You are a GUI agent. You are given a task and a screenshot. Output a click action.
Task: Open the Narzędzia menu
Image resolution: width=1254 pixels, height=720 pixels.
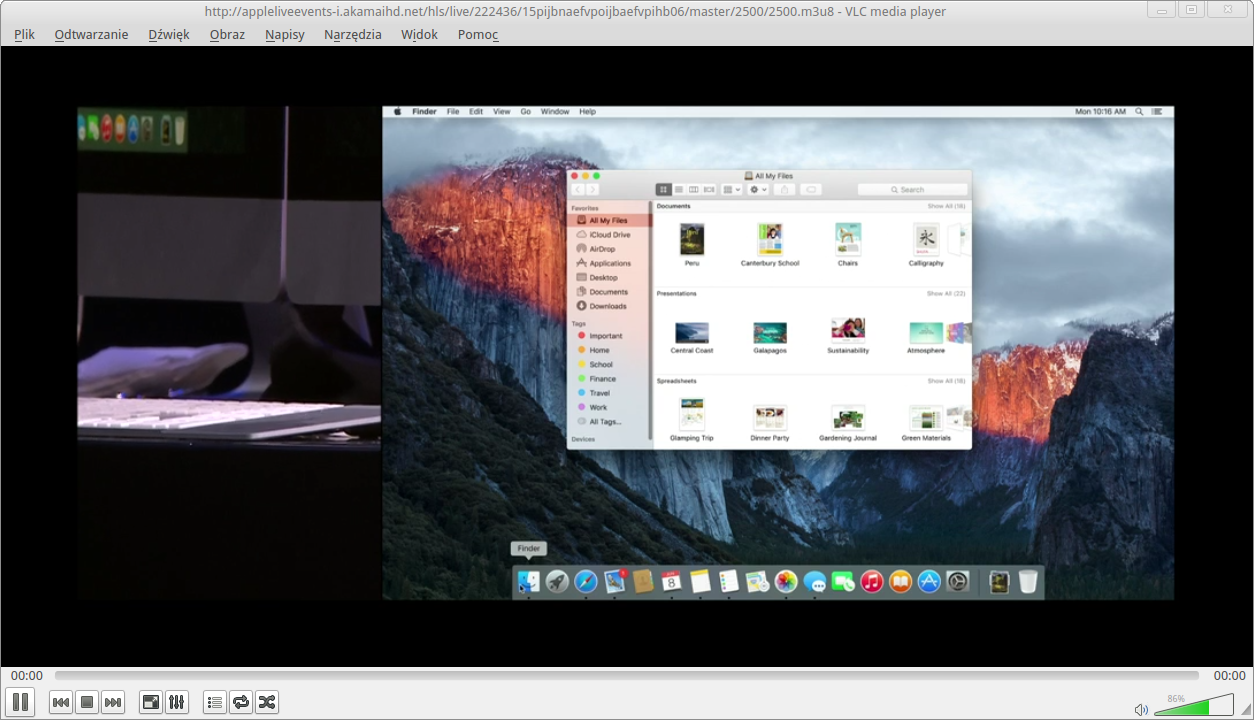point(353,34)
